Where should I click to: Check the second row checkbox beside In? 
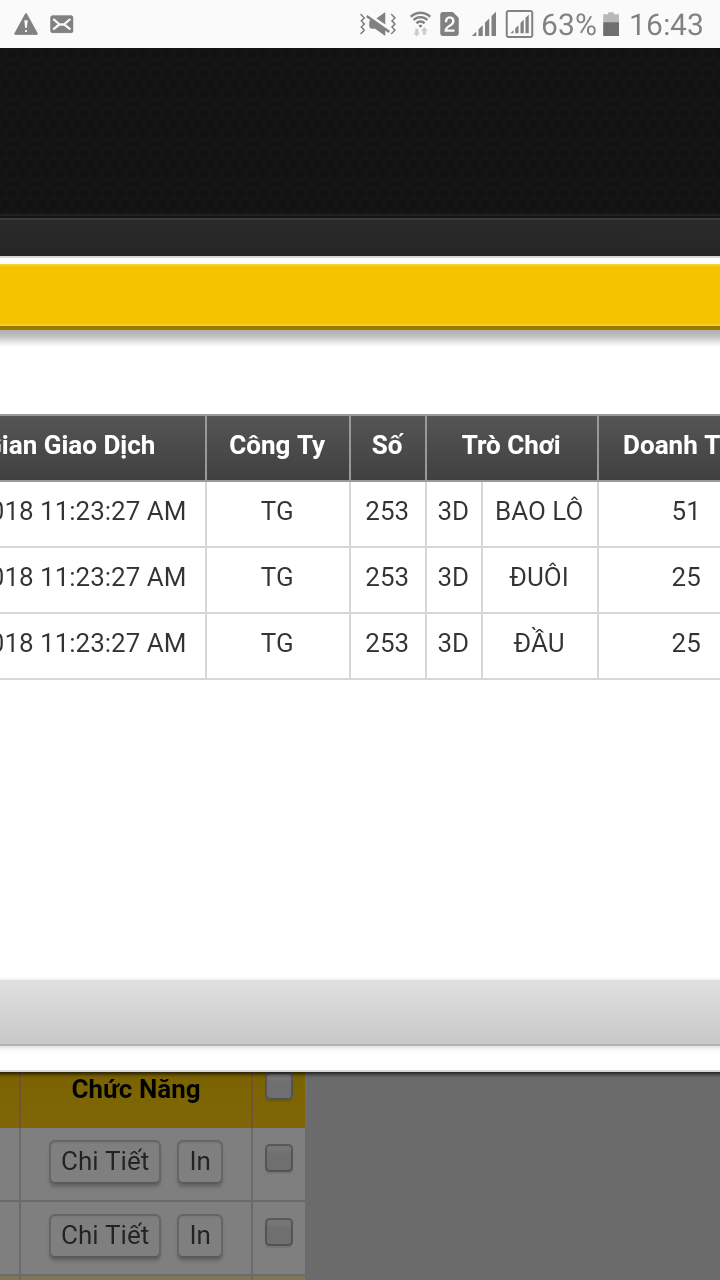click(x=279, y=1233)
